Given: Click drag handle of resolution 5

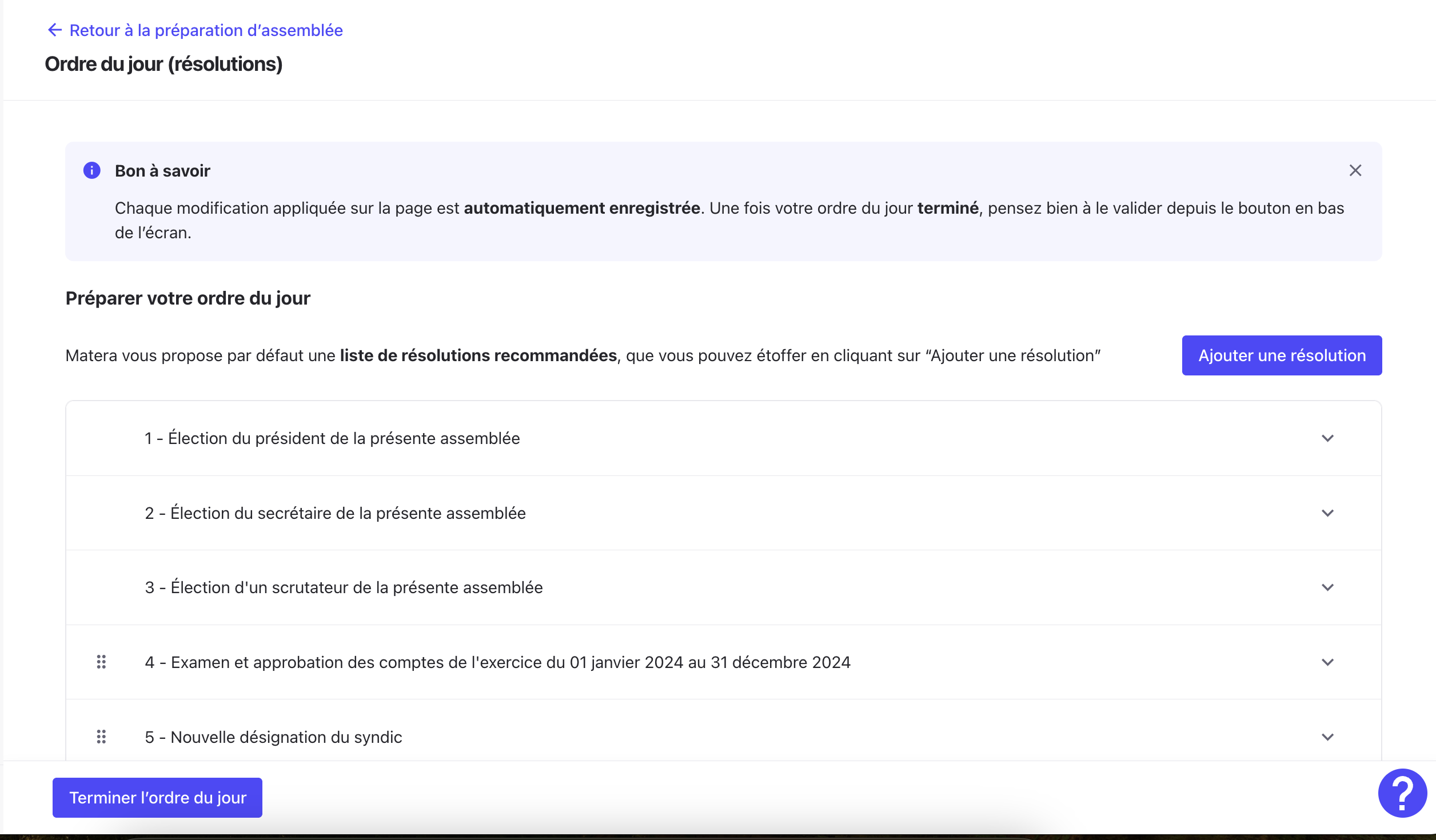Looking at the screenshot, I should [101, 737].
